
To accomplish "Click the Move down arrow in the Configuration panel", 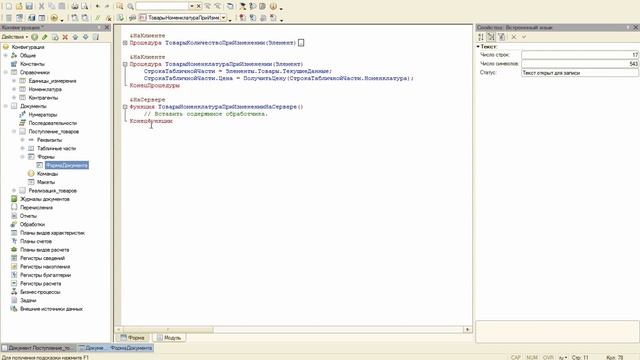I will [x=85, y=37].
